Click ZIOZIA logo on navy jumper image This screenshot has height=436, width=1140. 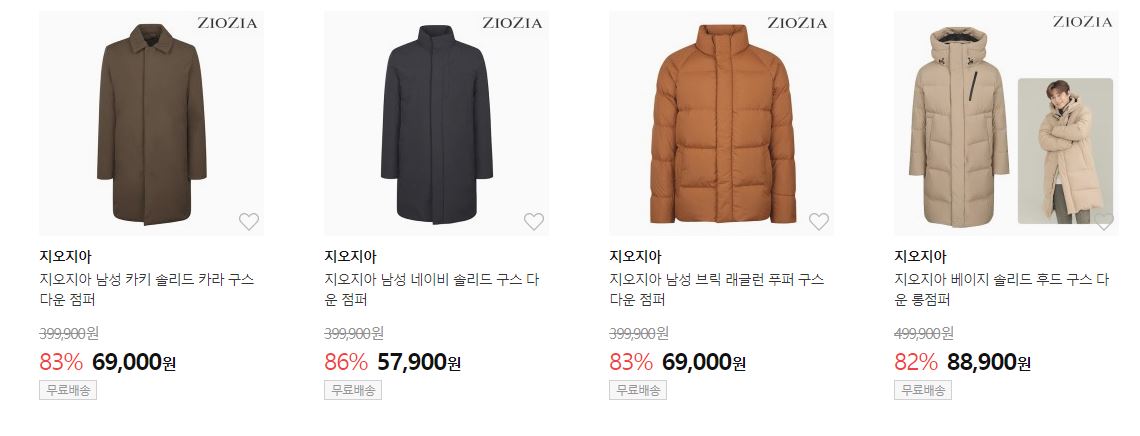(513, 23)
